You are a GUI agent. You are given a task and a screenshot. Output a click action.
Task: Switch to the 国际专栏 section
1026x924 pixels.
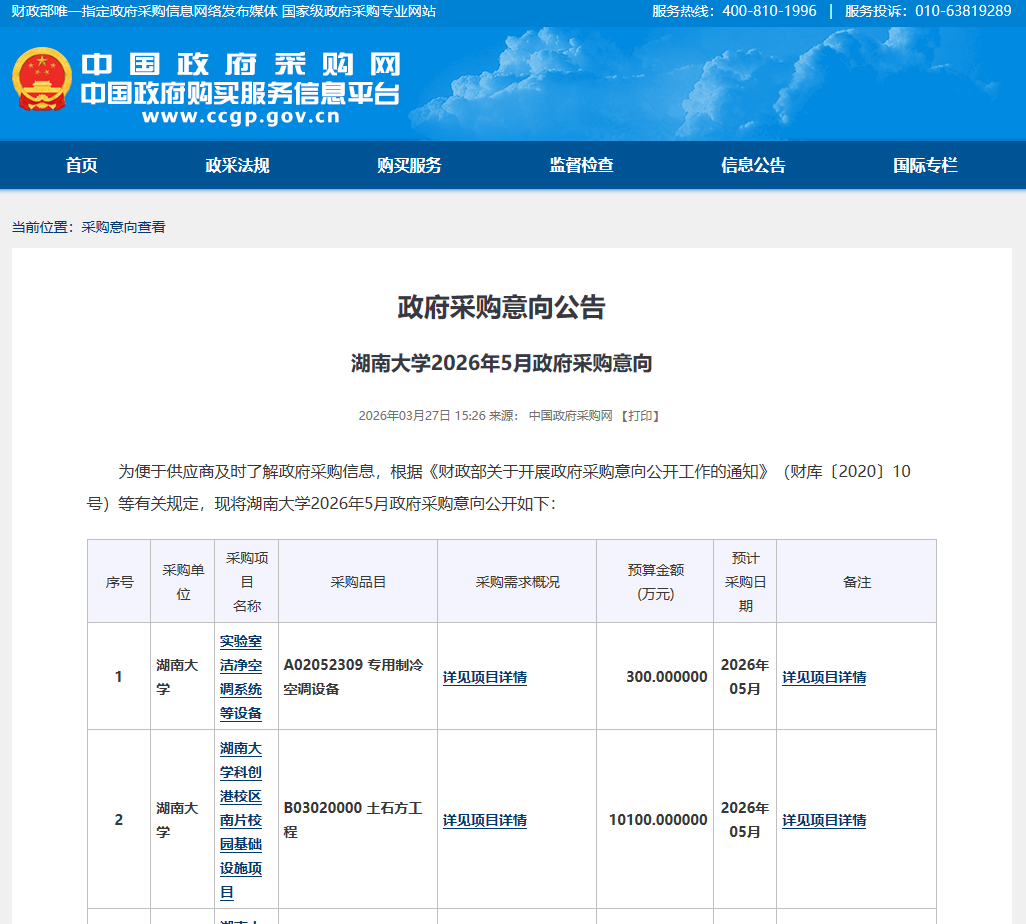[x=926, y=165]
